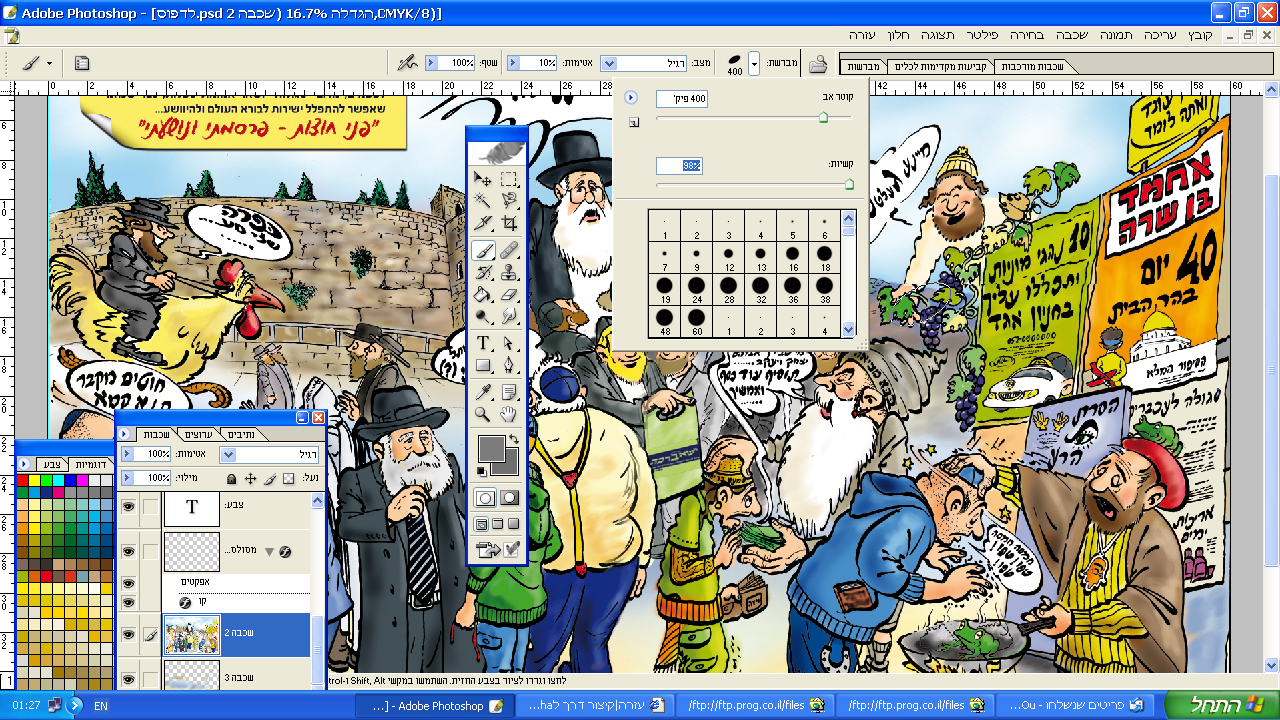Select the Hand tool

[x=509, y=414]
